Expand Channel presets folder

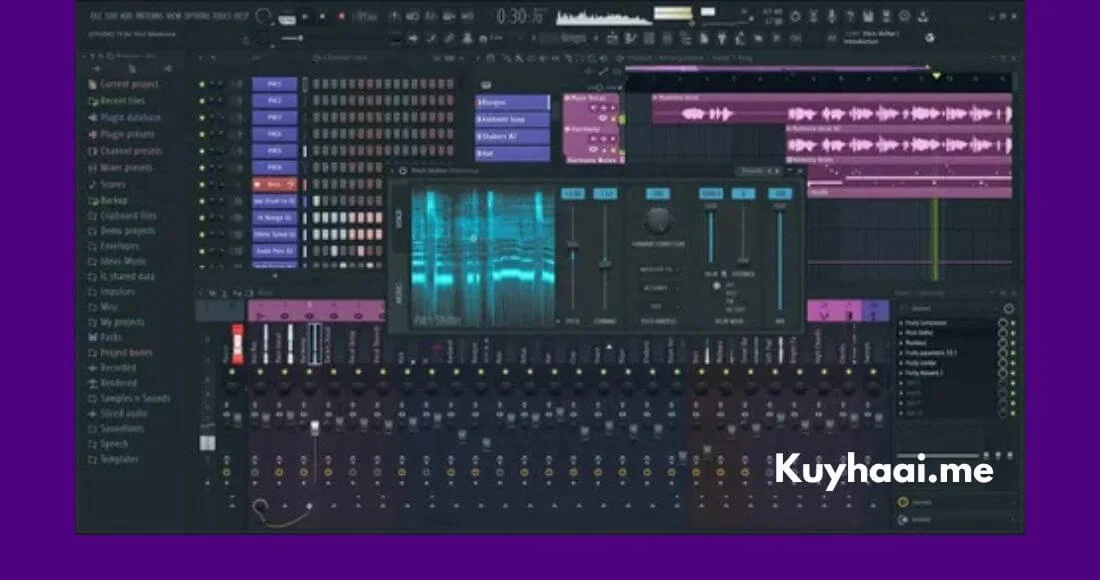tap(125, 151)
